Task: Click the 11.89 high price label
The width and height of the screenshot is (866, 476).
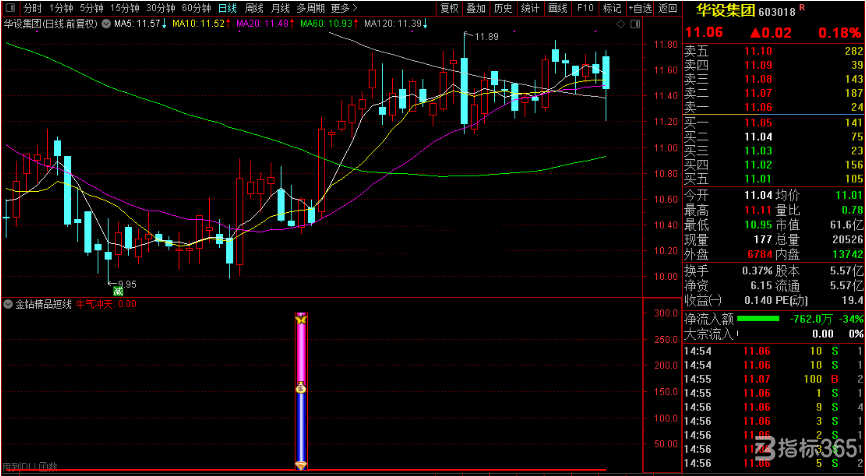Action: point(486,36)
